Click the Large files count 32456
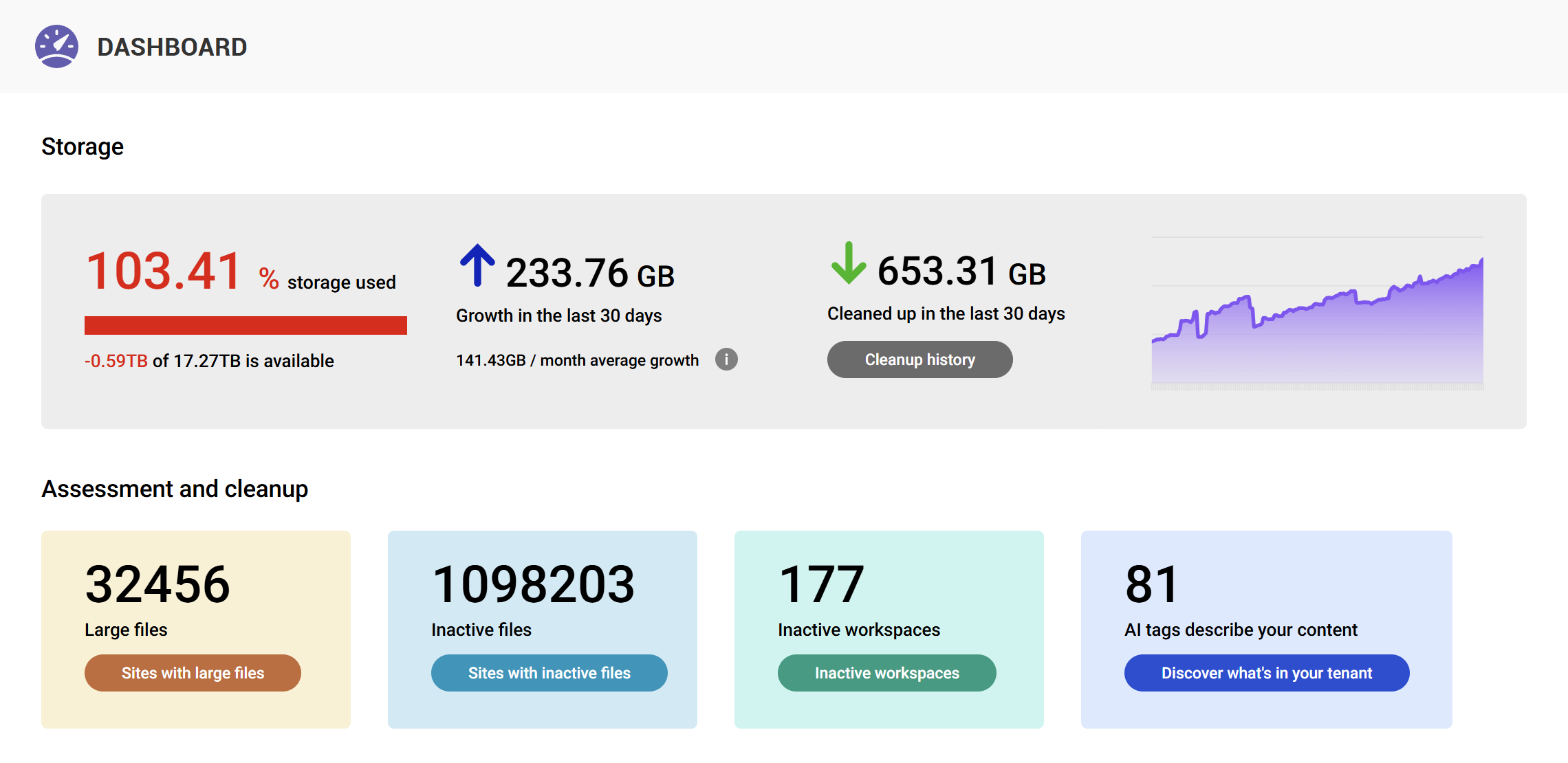This screenshot has height=763, width=1568. pyautogui.click(x=157, y=584)
